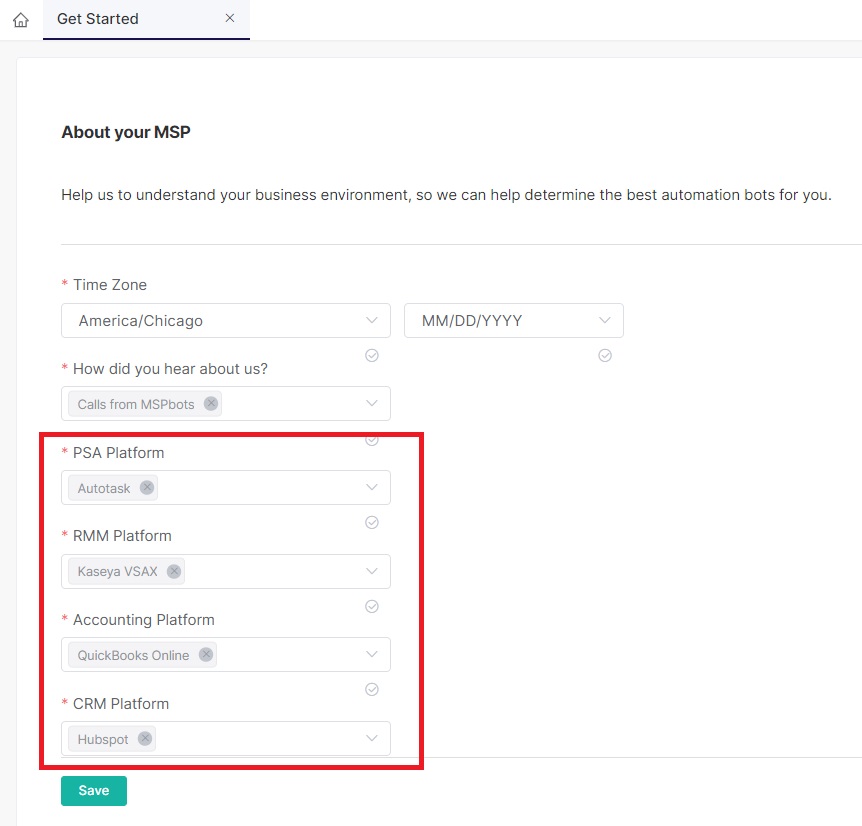The width and height of the screenshot is (862, 826).
Task: Expand the PSA Platform dropdown arrow
Action: (372, 488)
